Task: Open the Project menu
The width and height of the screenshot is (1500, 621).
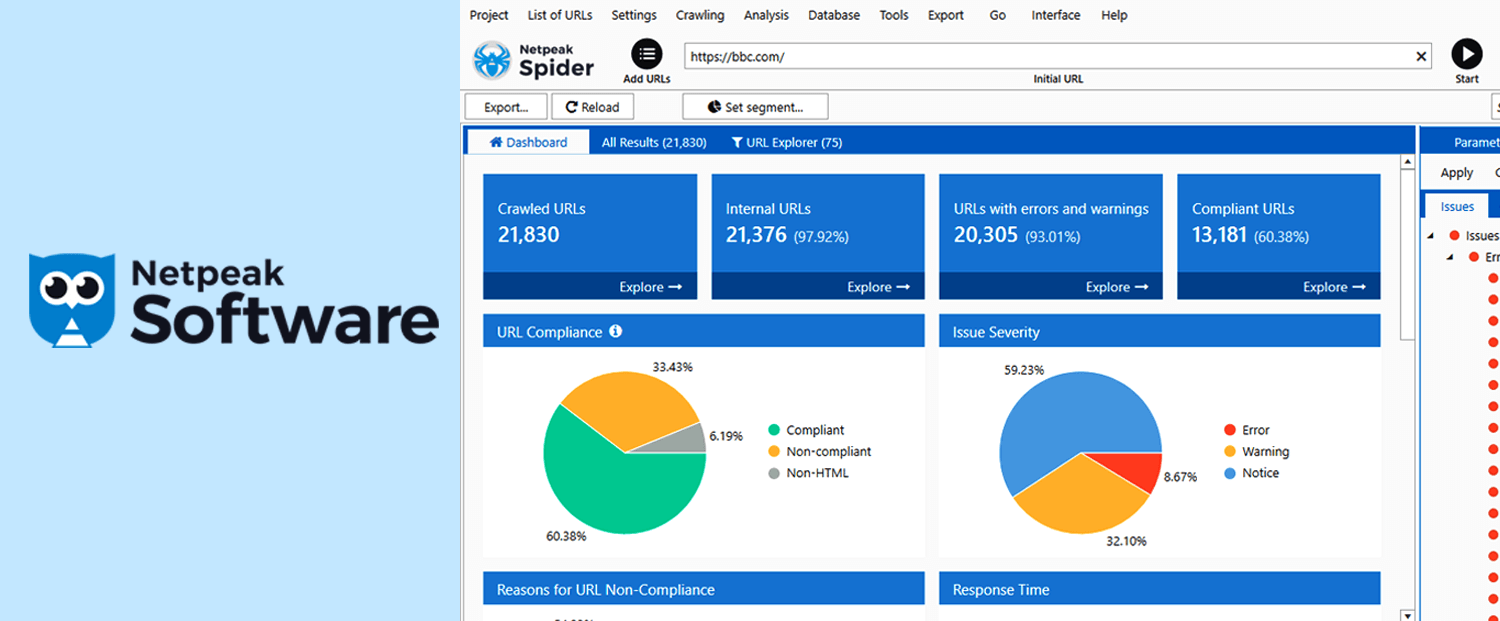Action: click(489, 15)
